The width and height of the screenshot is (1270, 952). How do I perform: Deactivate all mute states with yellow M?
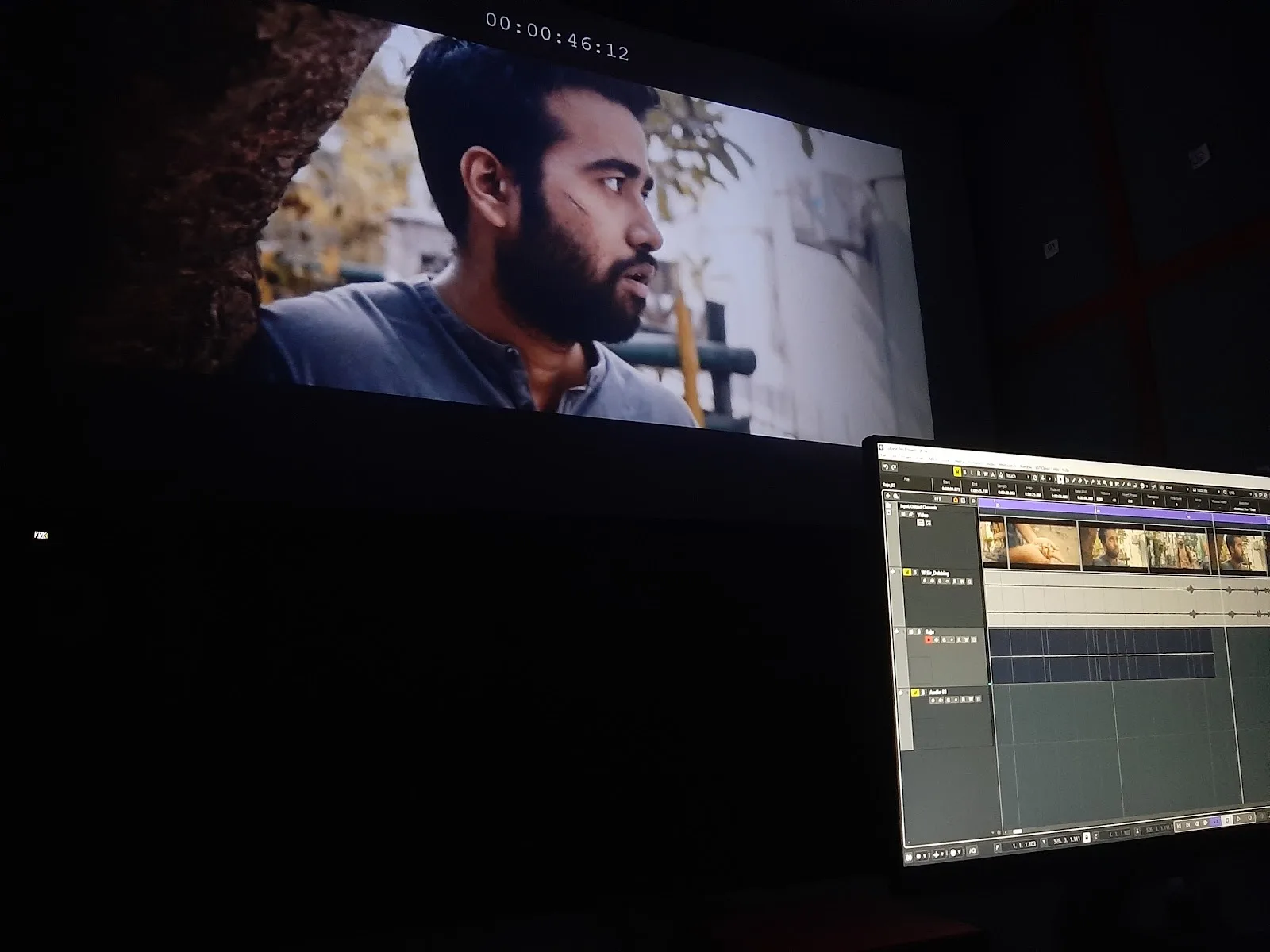[957, 471]
